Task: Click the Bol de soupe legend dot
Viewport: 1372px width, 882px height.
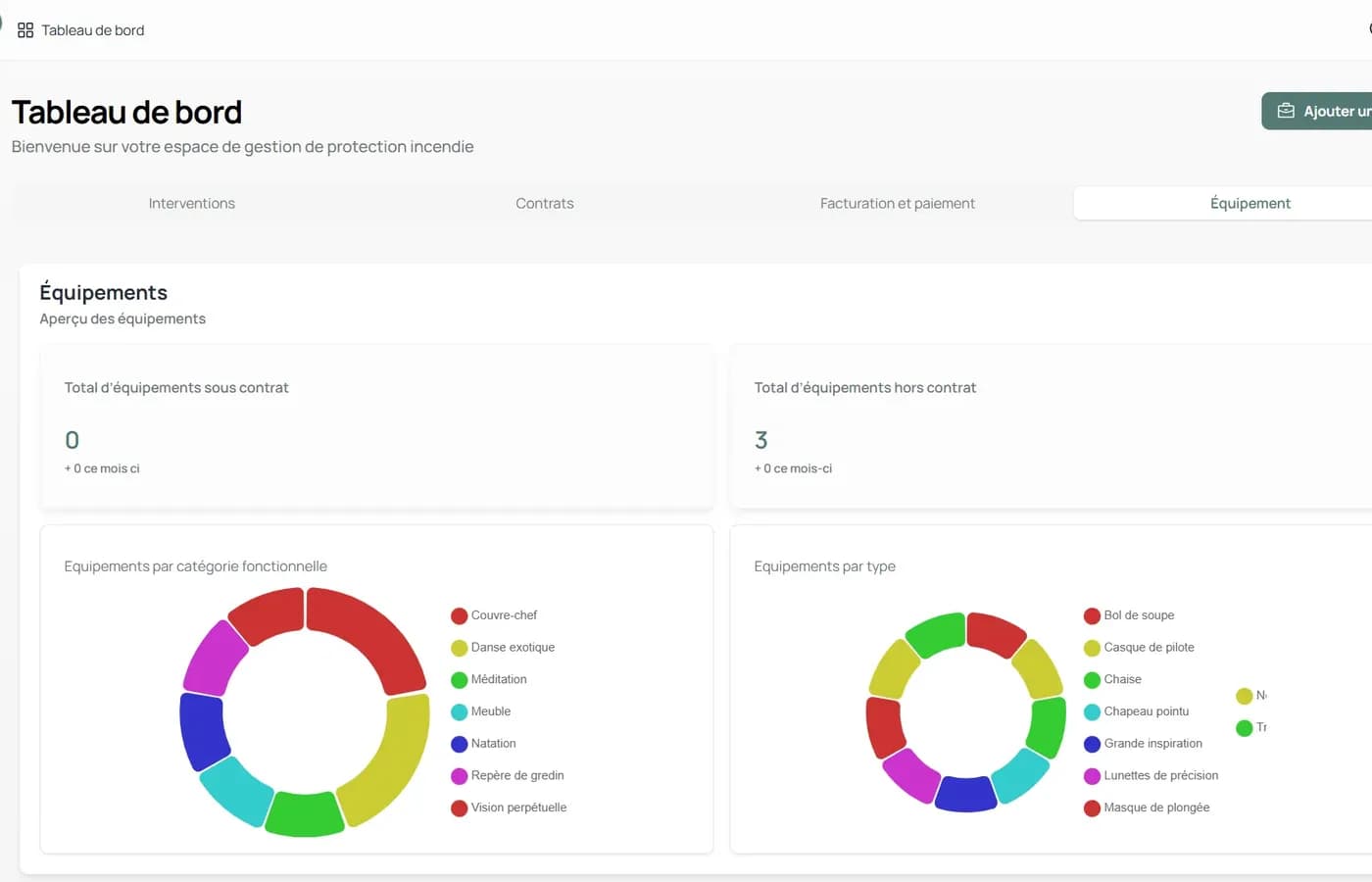Action: tap(1092, 616)
